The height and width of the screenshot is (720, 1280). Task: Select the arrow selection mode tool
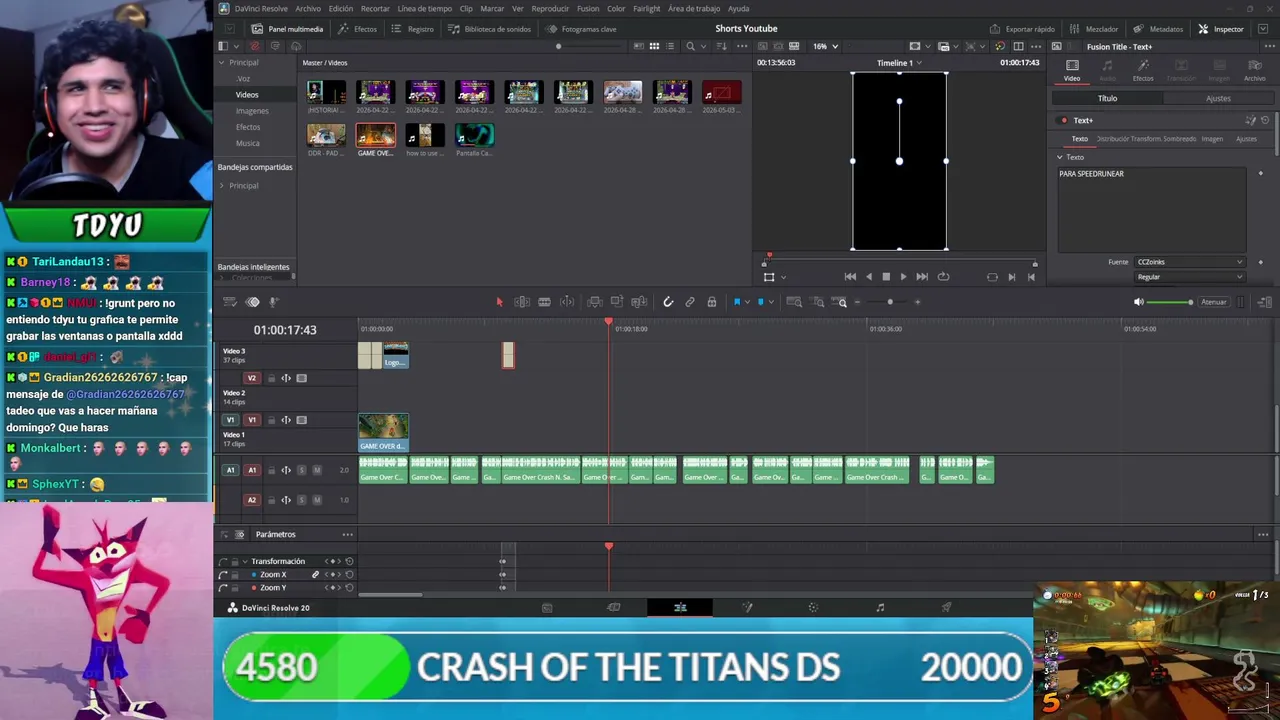(x=500, y=302)
